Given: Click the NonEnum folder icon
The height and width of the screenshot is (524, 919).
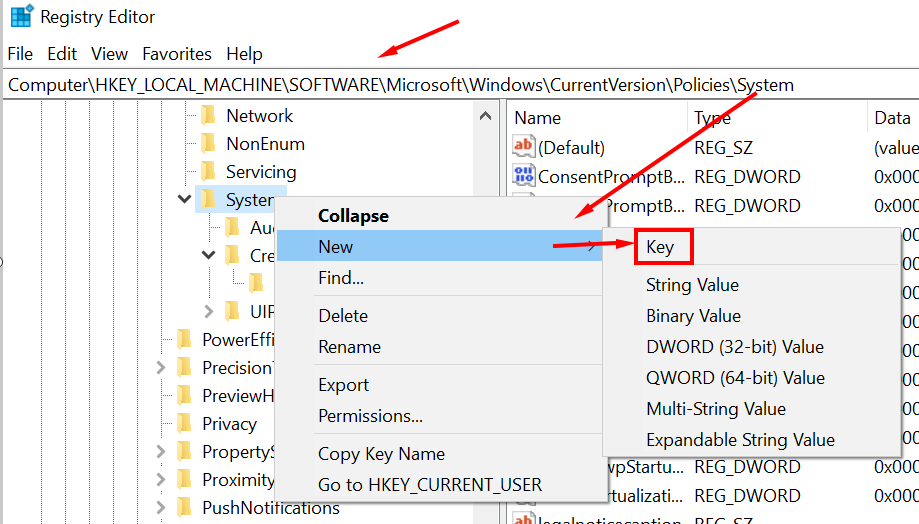Looking at the screenshot, I should coord(209,144).
